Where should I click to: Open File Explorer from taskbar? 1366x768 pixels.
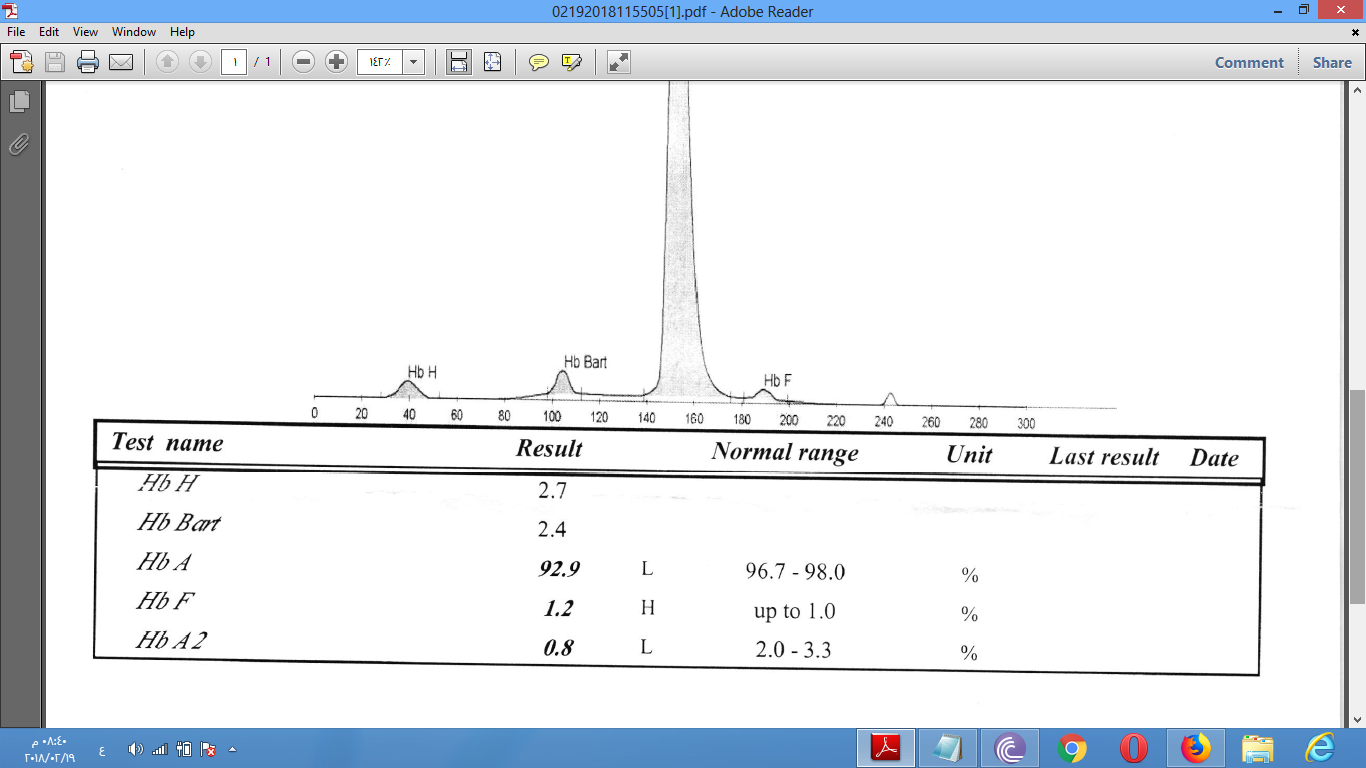pyautogui.click(x=1258, y=748)
